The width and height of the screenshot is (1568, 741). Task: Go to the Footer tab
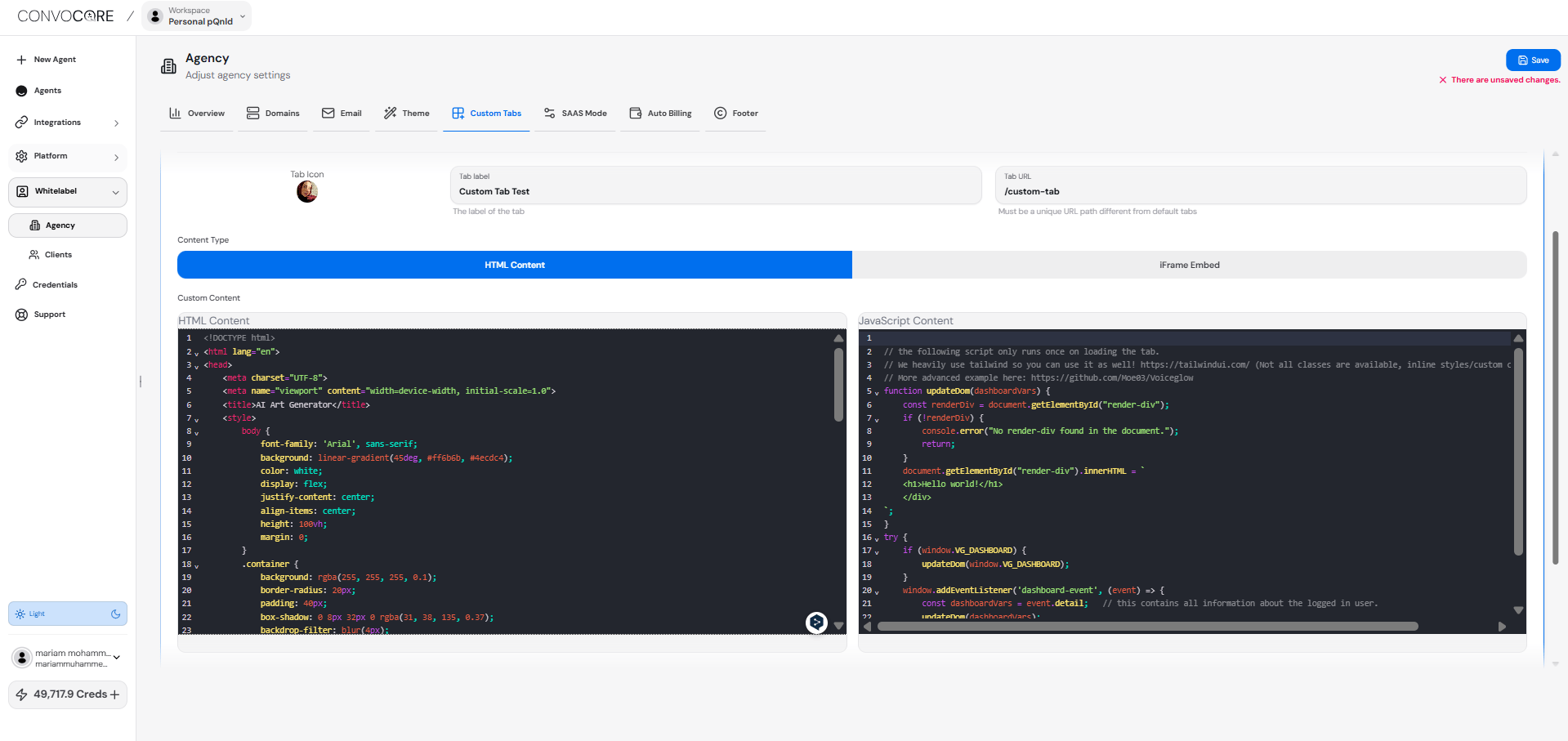[x=736, y=114]
